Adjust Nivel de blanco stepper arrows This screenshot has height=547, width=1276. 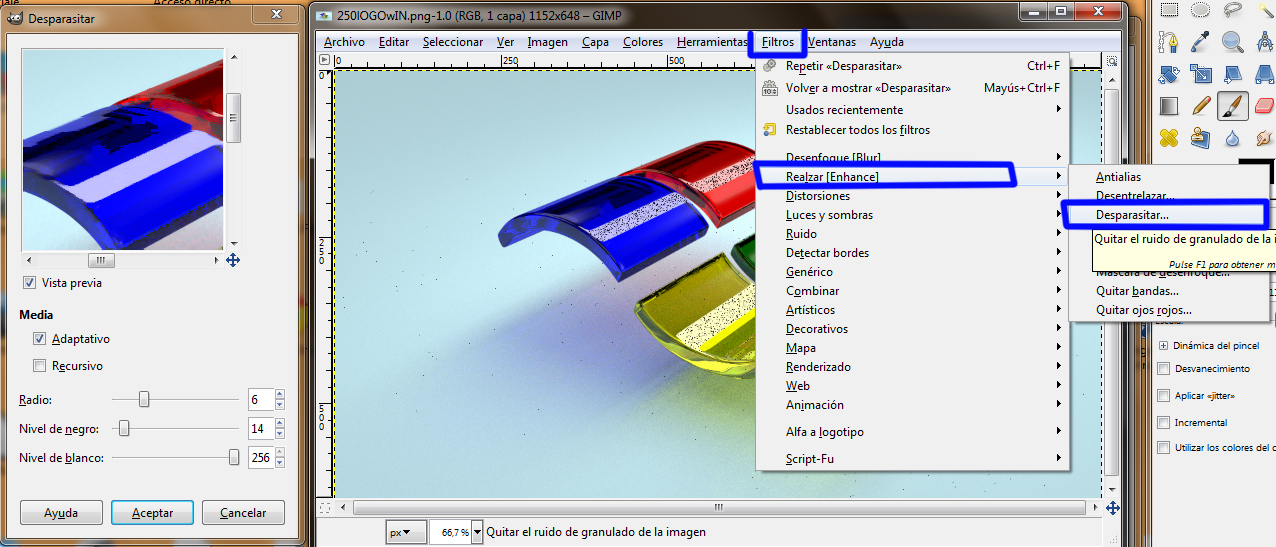[279, 458]
